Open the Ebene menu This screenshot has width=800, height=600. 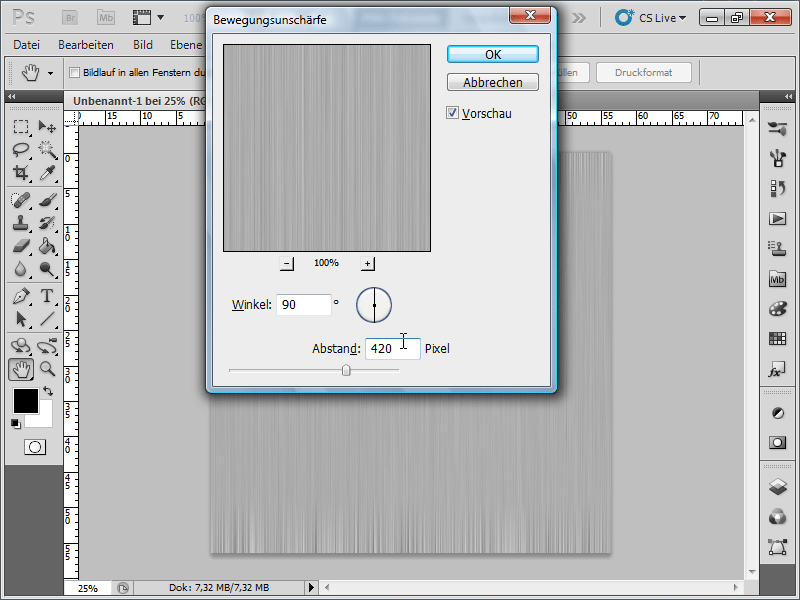[186, 45]
